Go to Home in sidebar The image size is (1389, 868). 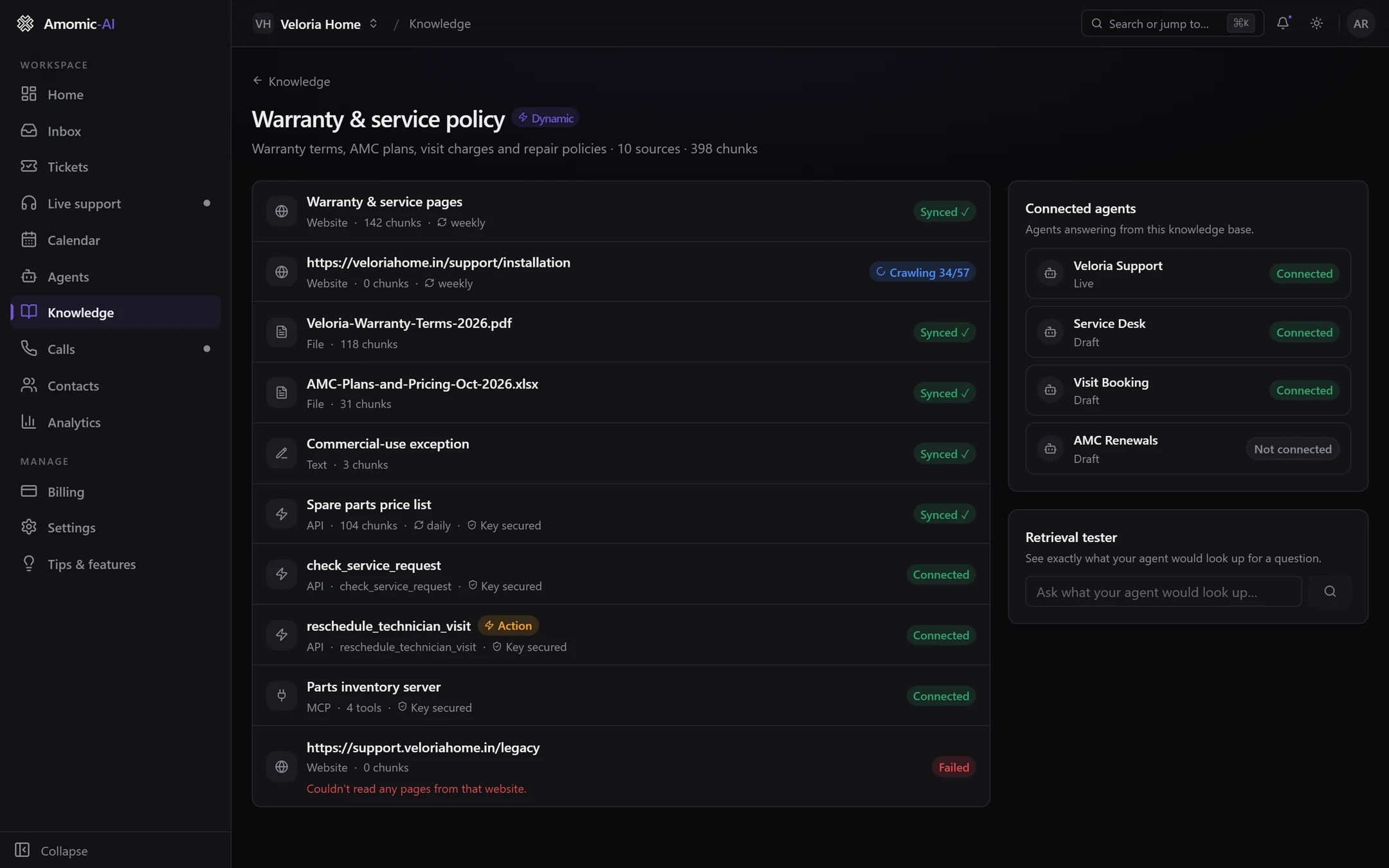click(x=116, y=94)
